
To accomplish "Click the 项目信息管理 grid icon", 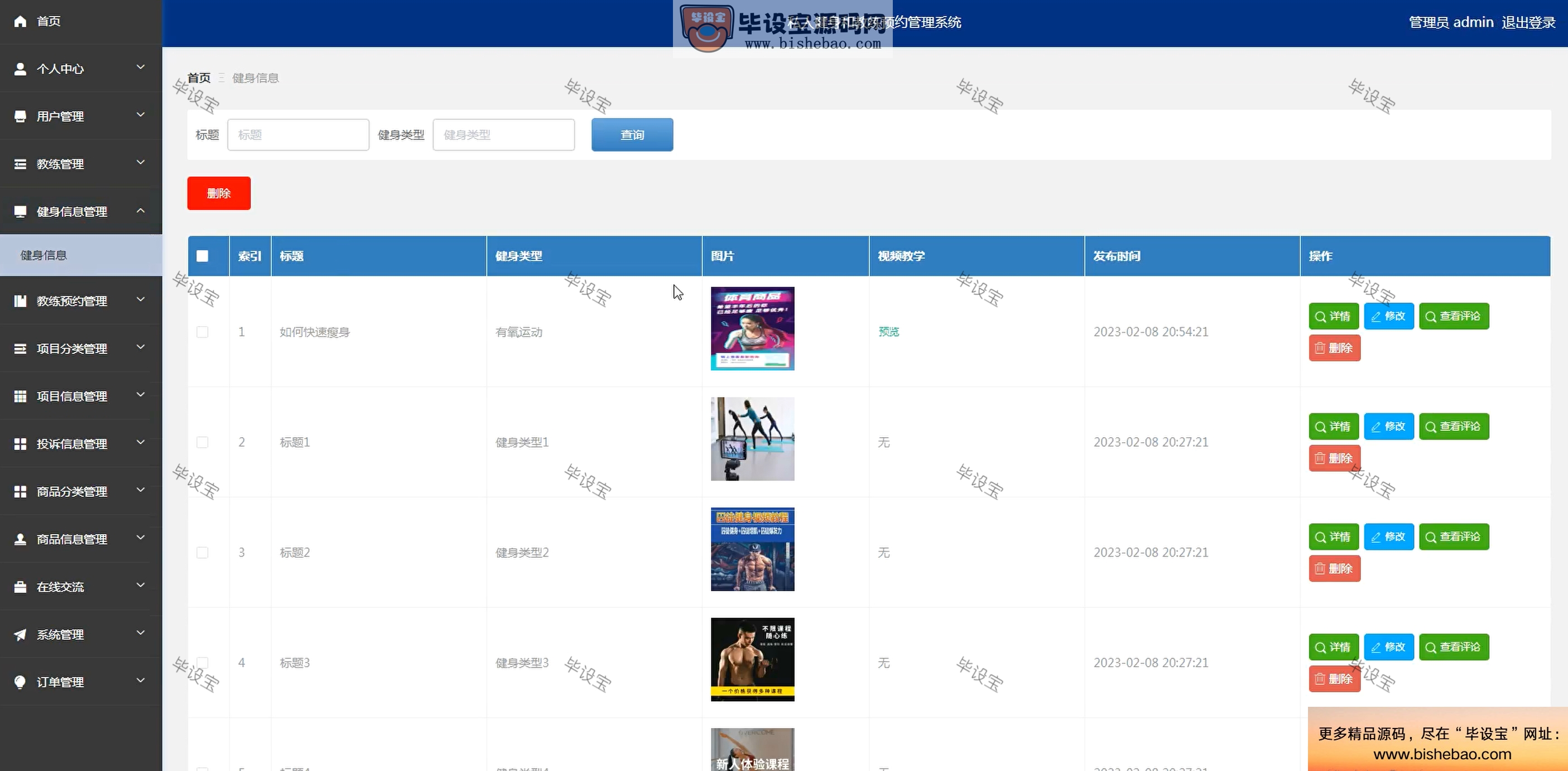I will [20, 396].
